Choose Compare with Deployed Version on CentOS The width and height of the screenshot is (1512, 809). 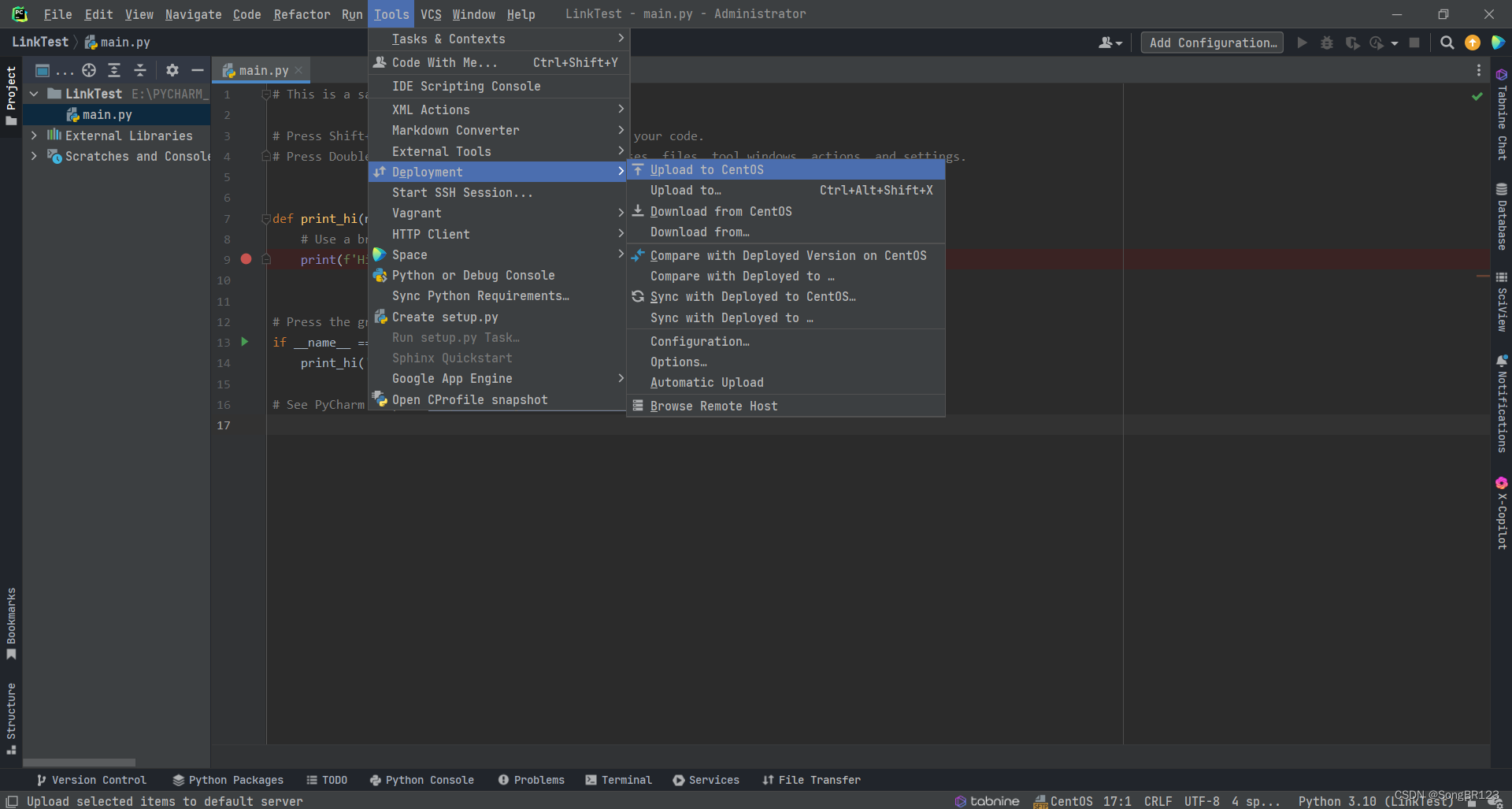785,255
